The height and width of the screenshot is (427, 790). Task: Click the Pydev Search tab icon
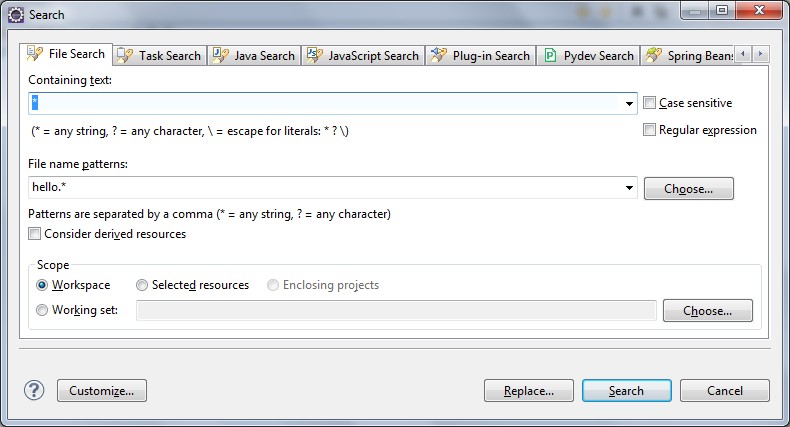[550, 56]
